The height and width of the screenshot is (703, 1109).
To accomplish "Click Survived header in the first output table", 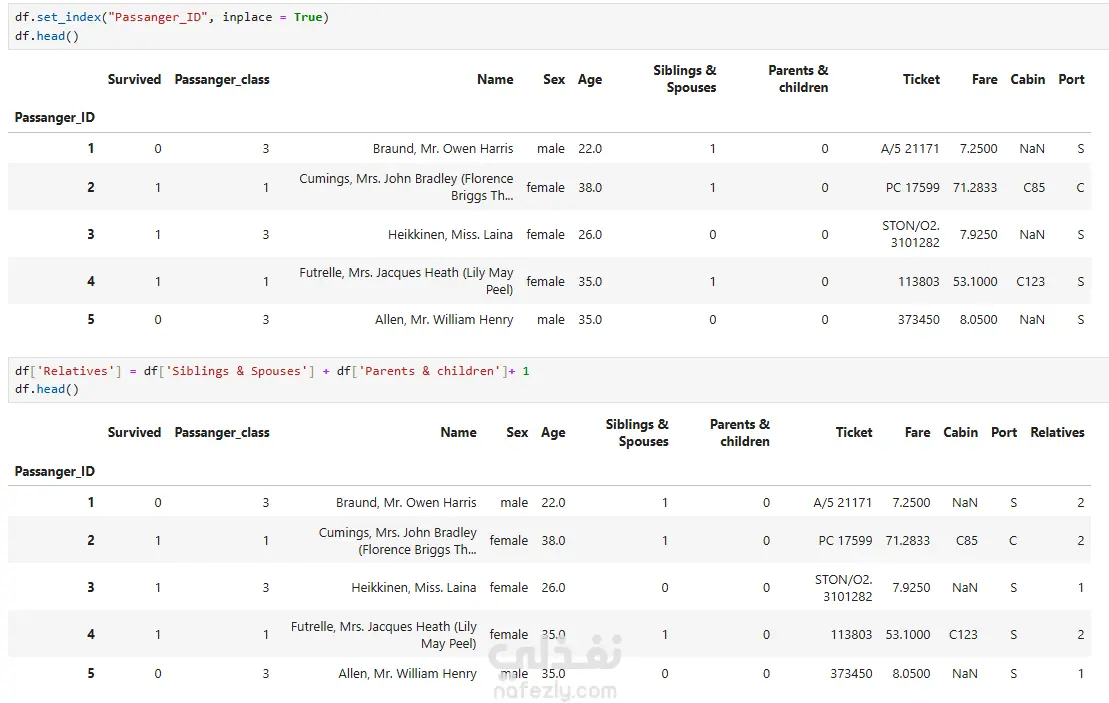I will (x=134, y=79).
